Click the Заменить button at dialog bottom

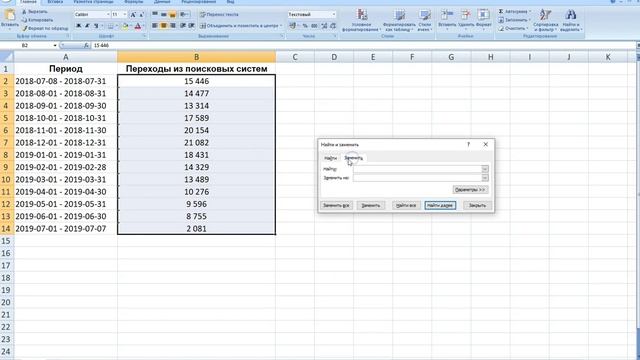(x=371, y=205)
